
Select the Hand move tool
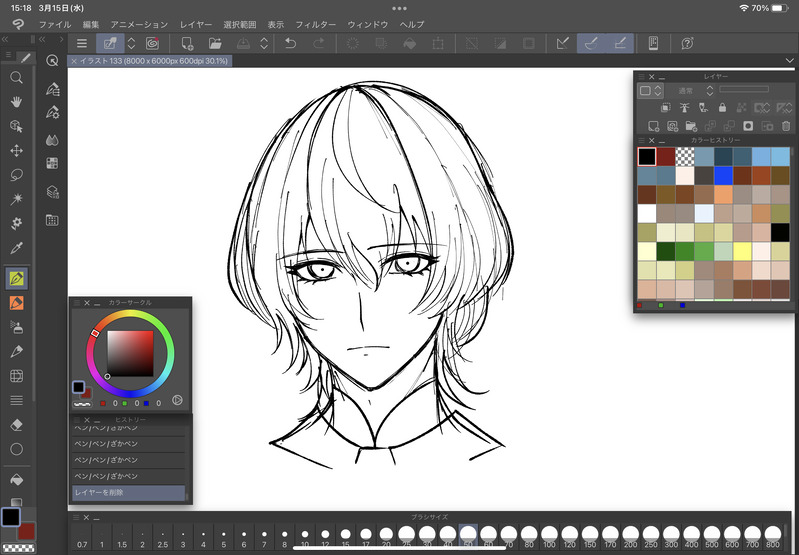16,102
